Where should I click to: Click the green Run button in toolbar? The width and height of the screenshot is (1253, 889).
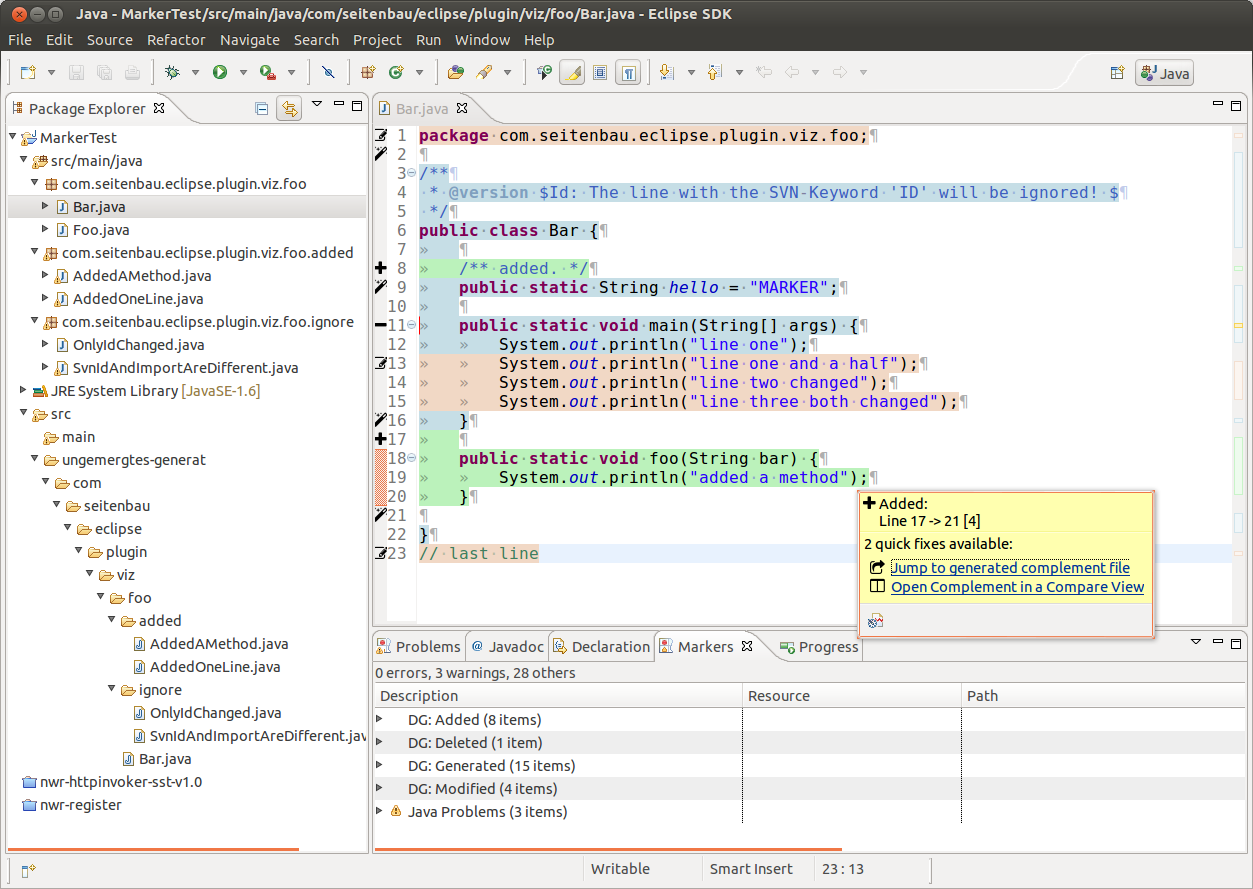click(x=219, y=72)
